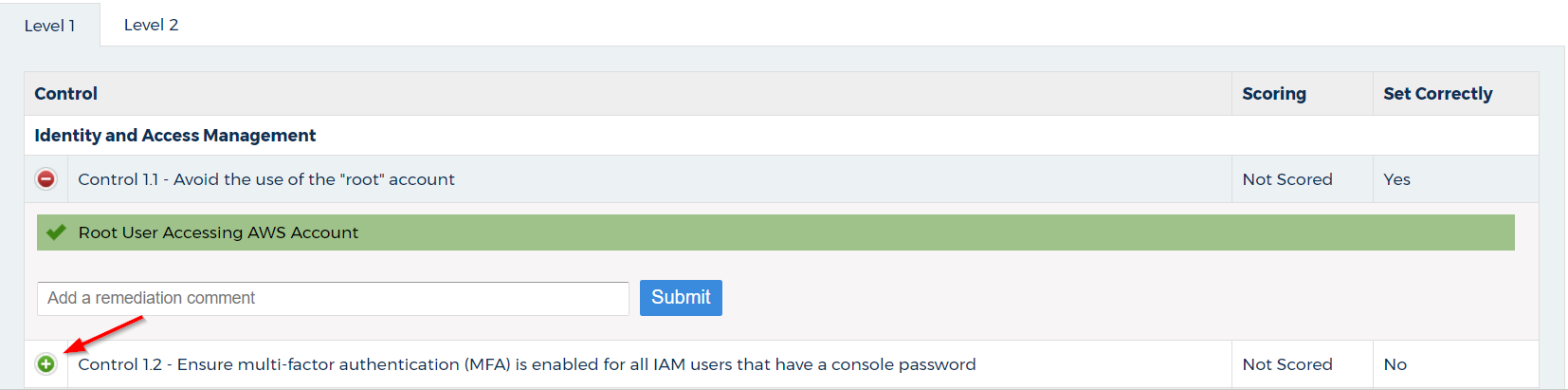Click the Set Correctly column header
This screenshot has height=390, width=1568.
tap(1437, 93)
